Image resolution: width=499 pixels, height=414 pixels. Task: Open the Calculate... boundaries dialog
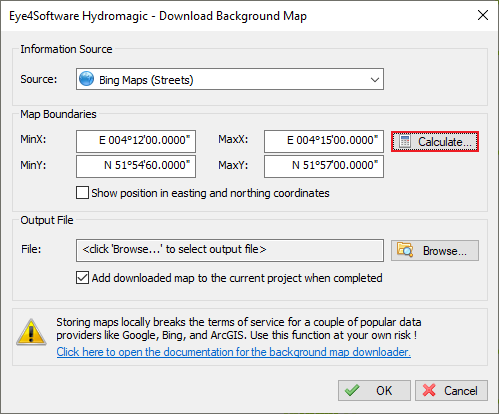pos(435,142)
